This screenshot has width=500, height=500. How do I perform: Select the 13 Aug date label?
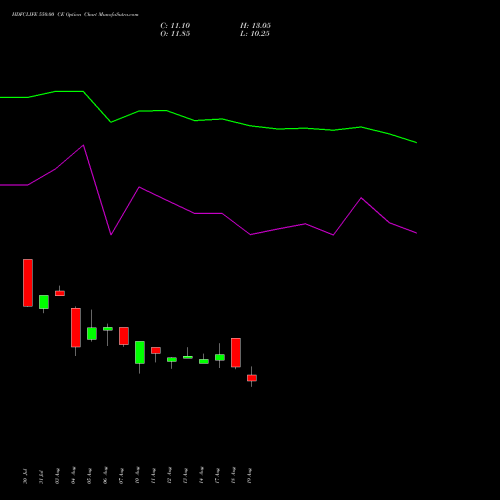point(185,475)
